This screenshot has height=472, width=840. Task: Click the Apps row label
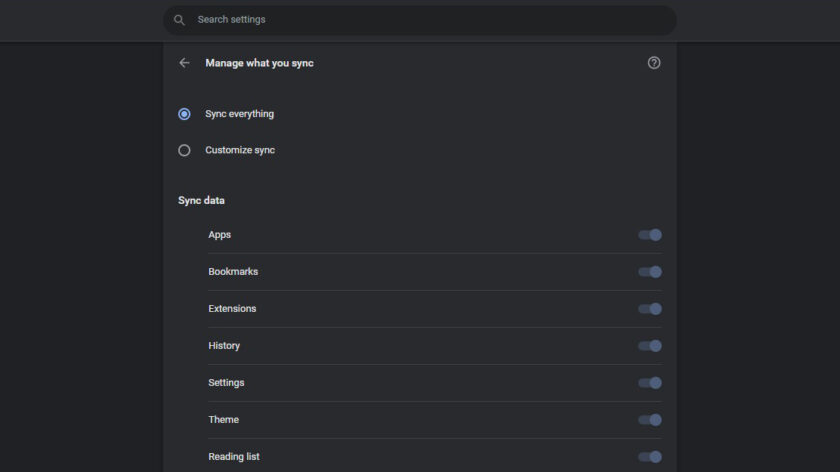coord(220,235)
